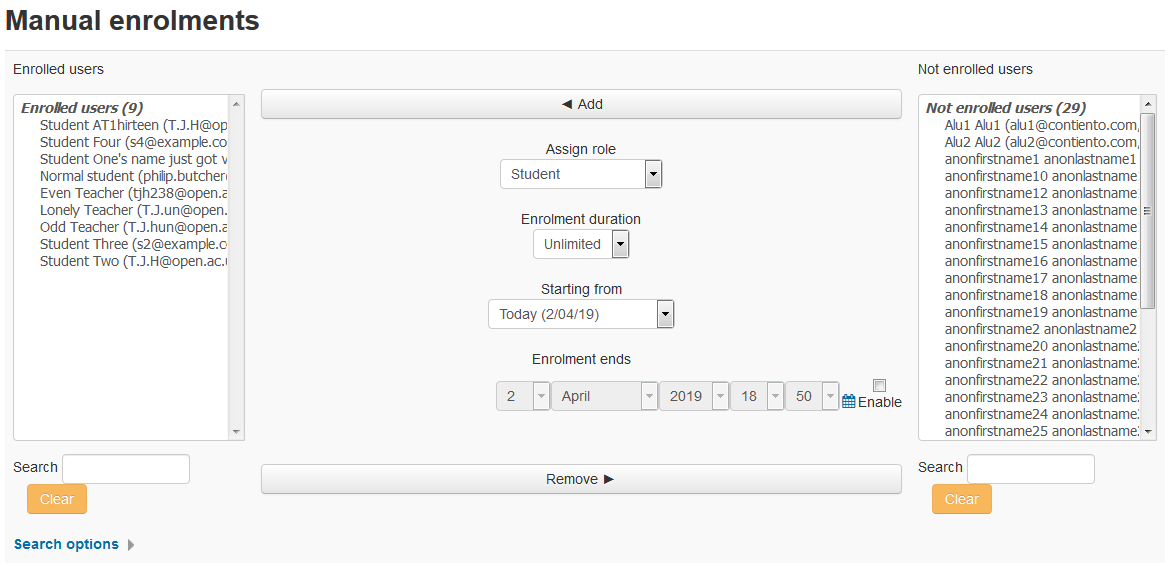
Task: Select Alu1 Alu1 in not enrolled list
Action: point(1041,125)
